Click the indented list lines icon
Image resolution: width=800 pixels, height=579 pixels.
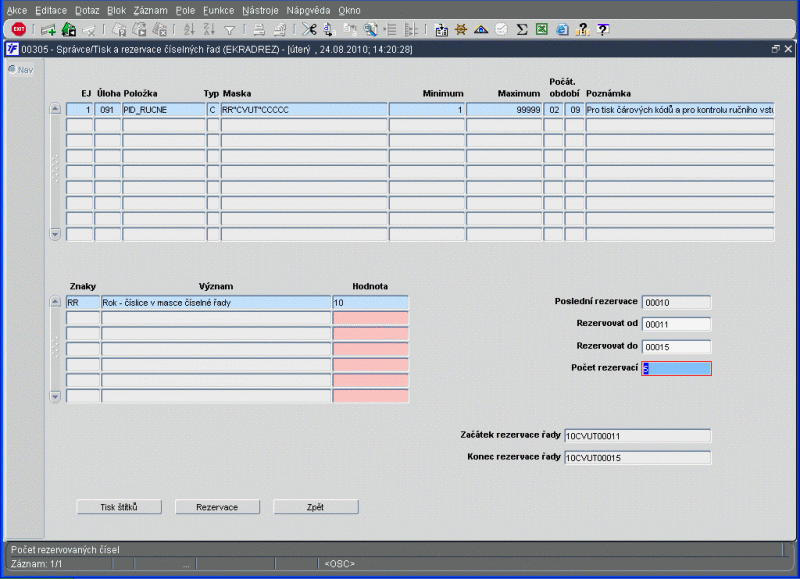[x=390, y=30]
